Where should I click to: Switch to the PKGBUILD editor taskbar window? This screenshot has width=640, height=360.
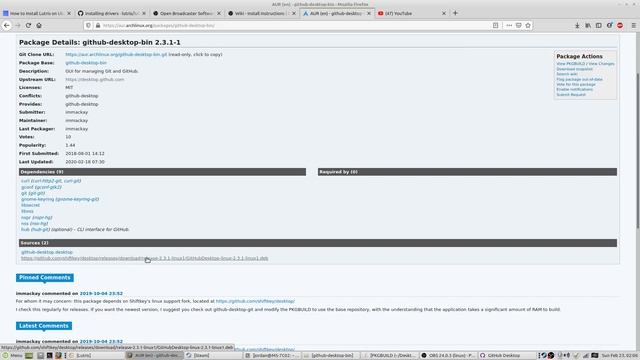pyautogui.click(x=390, y=356)
